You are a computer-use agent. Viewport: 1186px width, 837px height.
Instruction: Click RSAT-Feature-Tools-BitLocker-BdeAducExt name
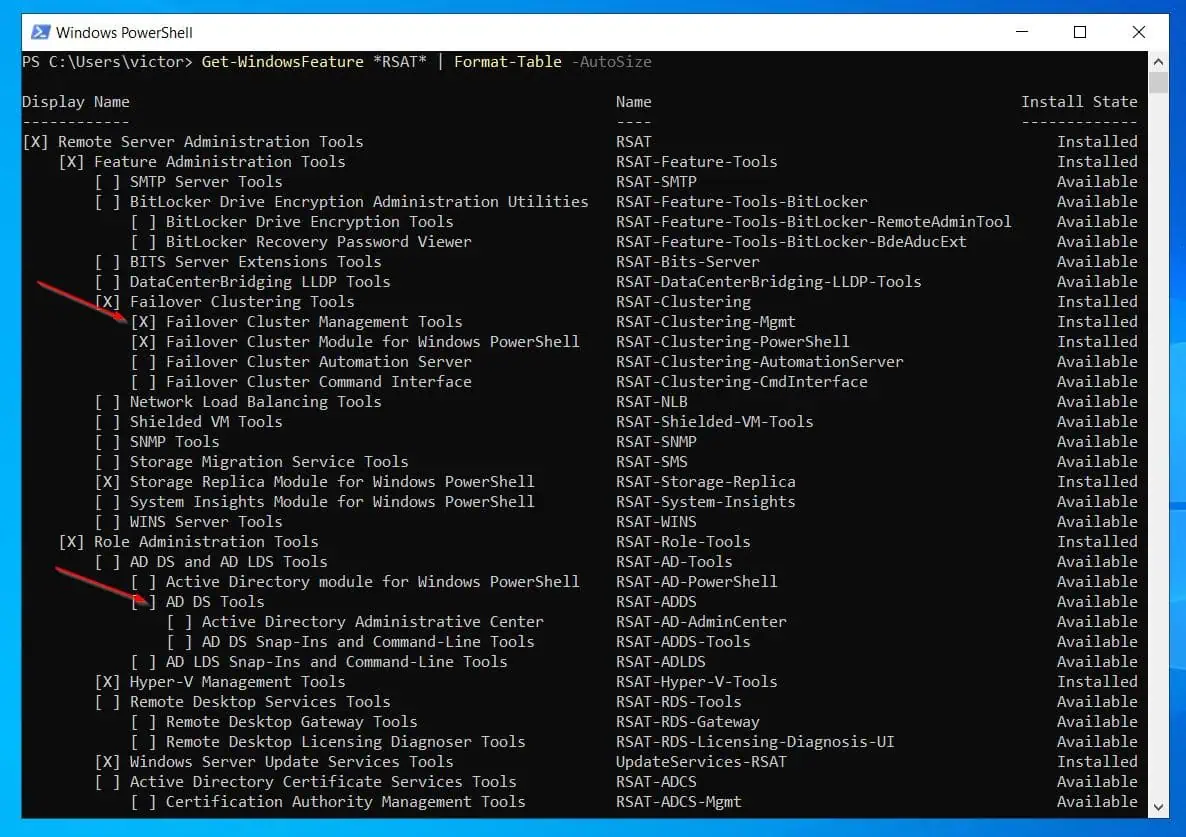point(791,242)
